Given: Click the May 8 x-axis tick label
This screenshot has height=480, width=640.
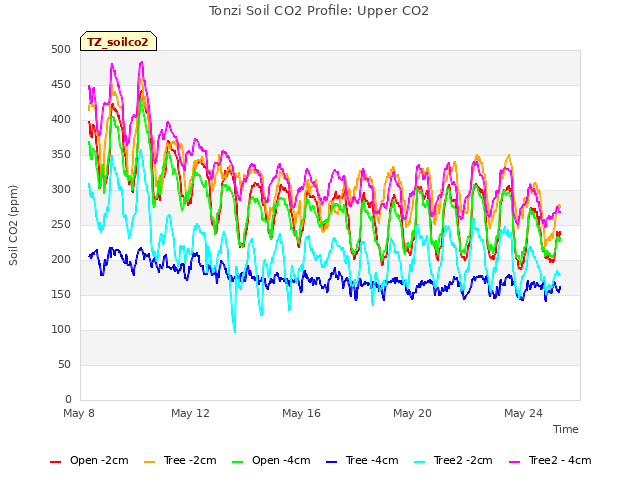Looking at the screenshot, I should pyautogui.click(x=79, y=413).
